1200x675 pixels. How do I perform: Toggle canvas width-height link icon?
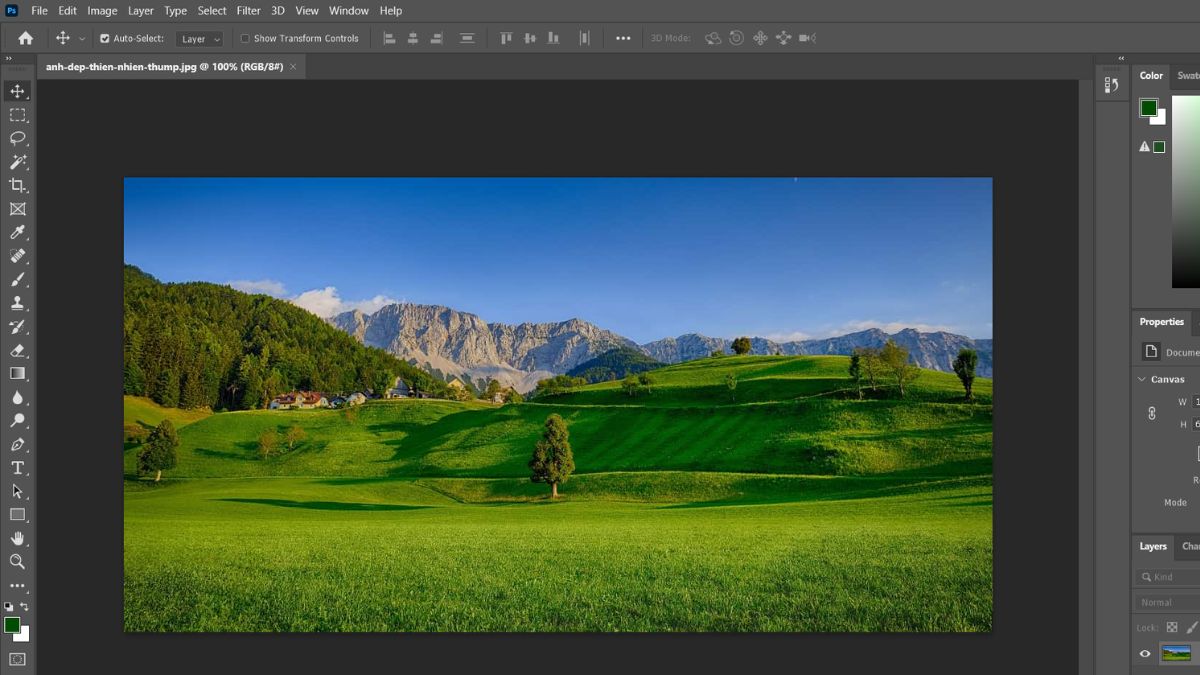click(x=1151, y=413)
